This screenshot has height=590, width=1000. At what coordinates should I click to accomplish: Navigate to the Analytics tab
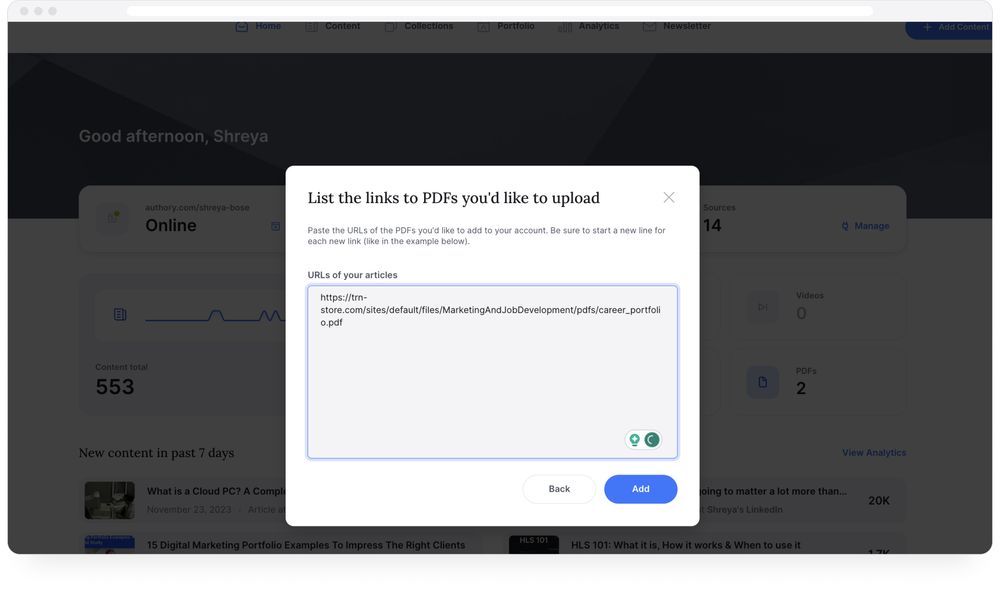[589, 26]
